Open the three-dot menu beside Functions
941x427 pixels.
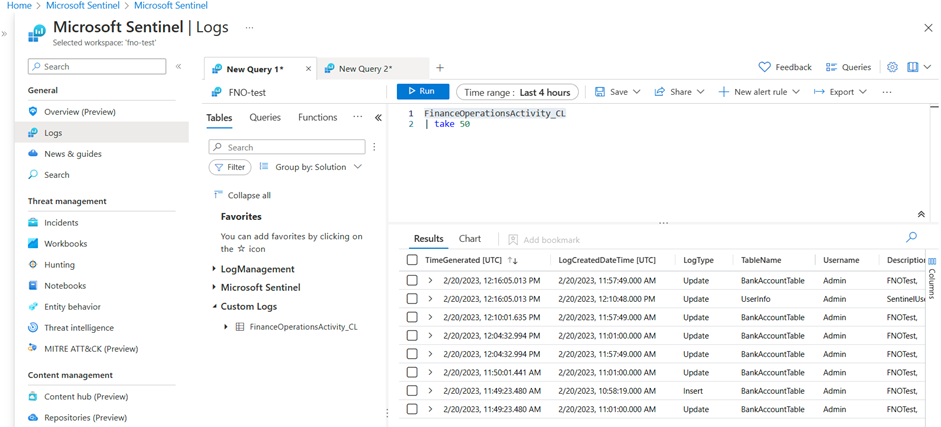[x=358, y=117]
